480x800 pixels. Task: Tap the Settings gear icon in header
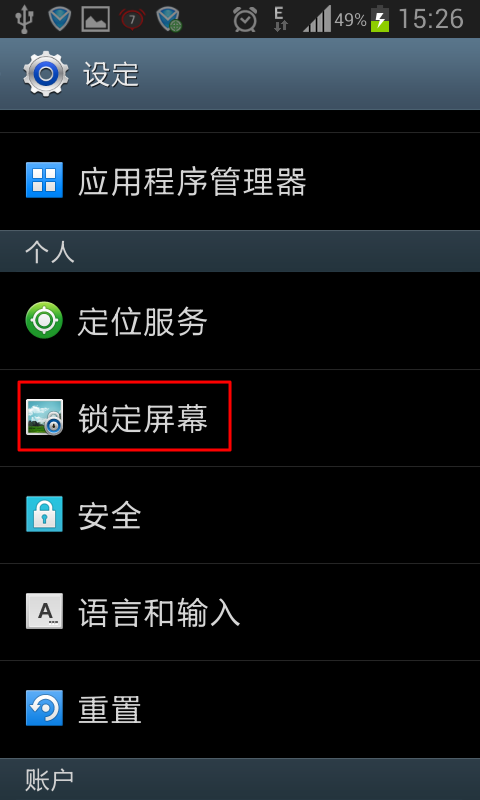coord(46,73)
